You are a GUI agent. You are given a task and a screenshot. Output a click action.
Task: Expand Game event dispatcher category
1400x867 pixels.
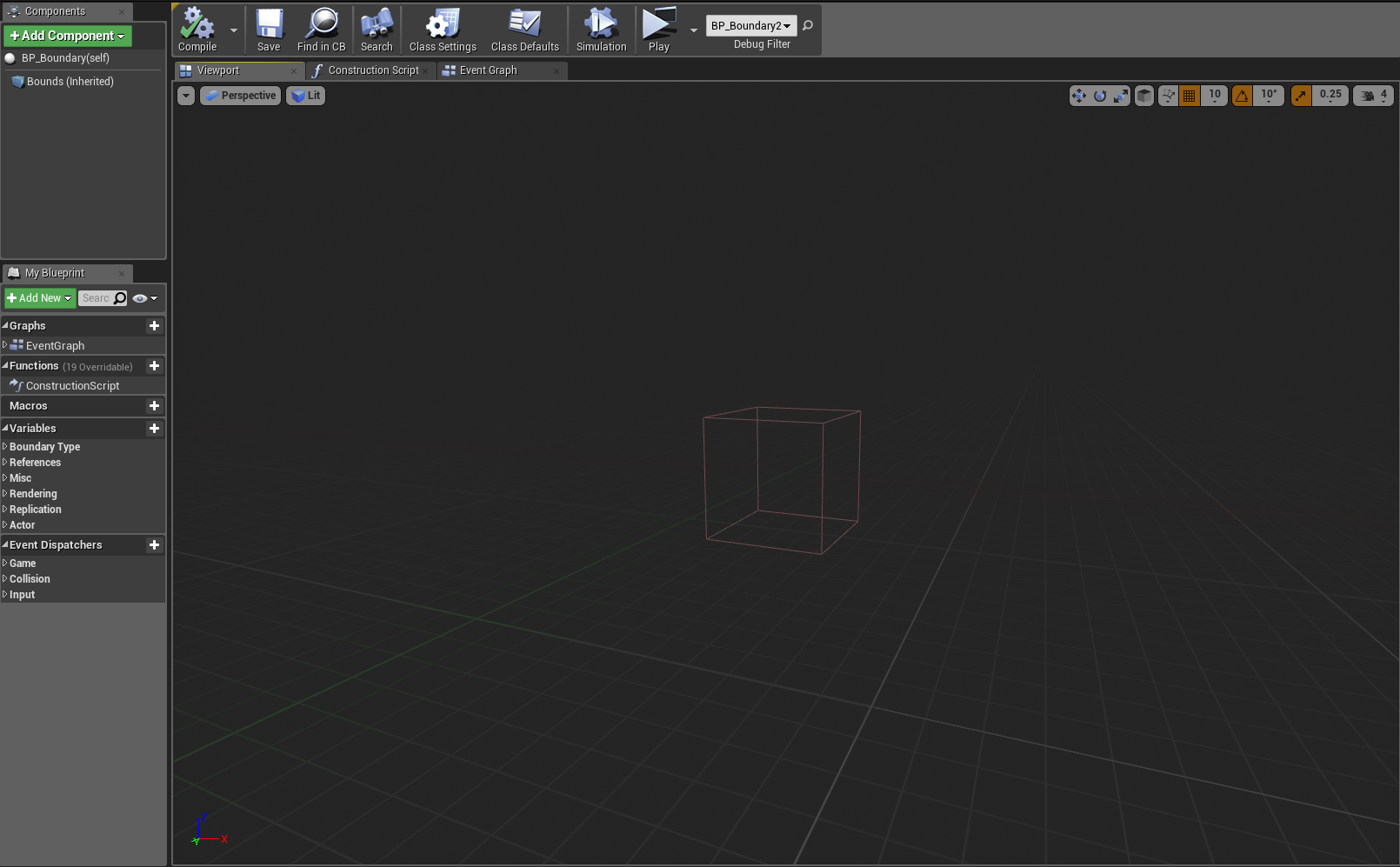(5, 563)
